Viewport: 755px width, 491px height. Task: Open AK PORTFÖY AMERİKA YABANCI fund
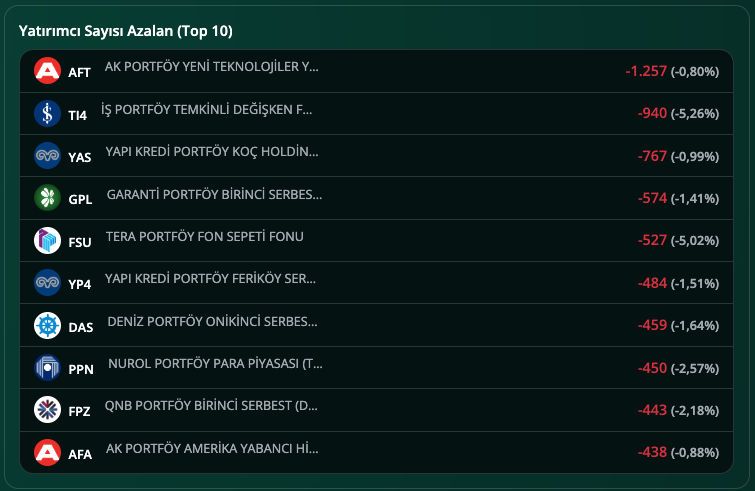pyautogui.click(x=212, y=449)
